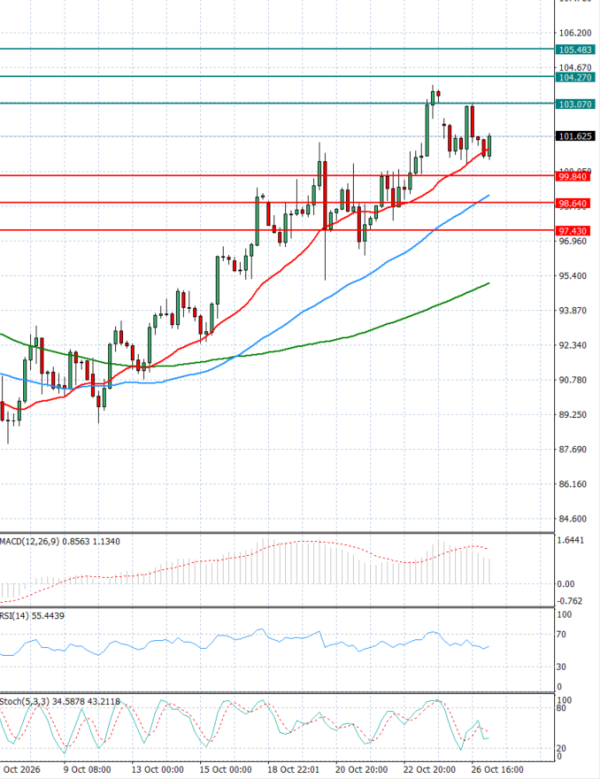Screen dimensions: 600x779
Task: Click the MACD scale value -0.762
Action: coord(570,601)
